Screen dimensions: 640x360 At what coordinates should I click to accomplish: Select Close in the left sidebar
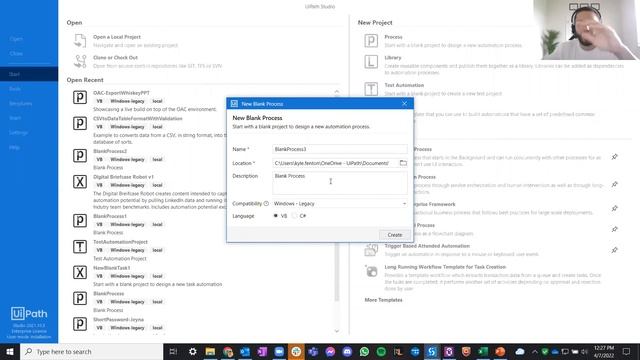16,53
